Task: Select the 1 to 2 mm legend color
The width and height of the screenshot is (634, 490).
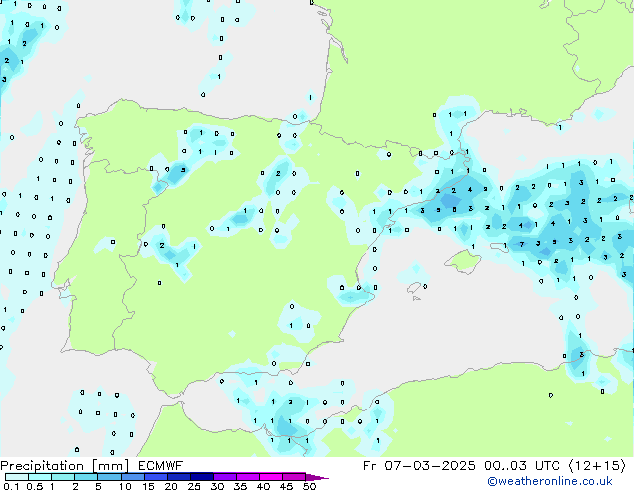Action: 63,477
